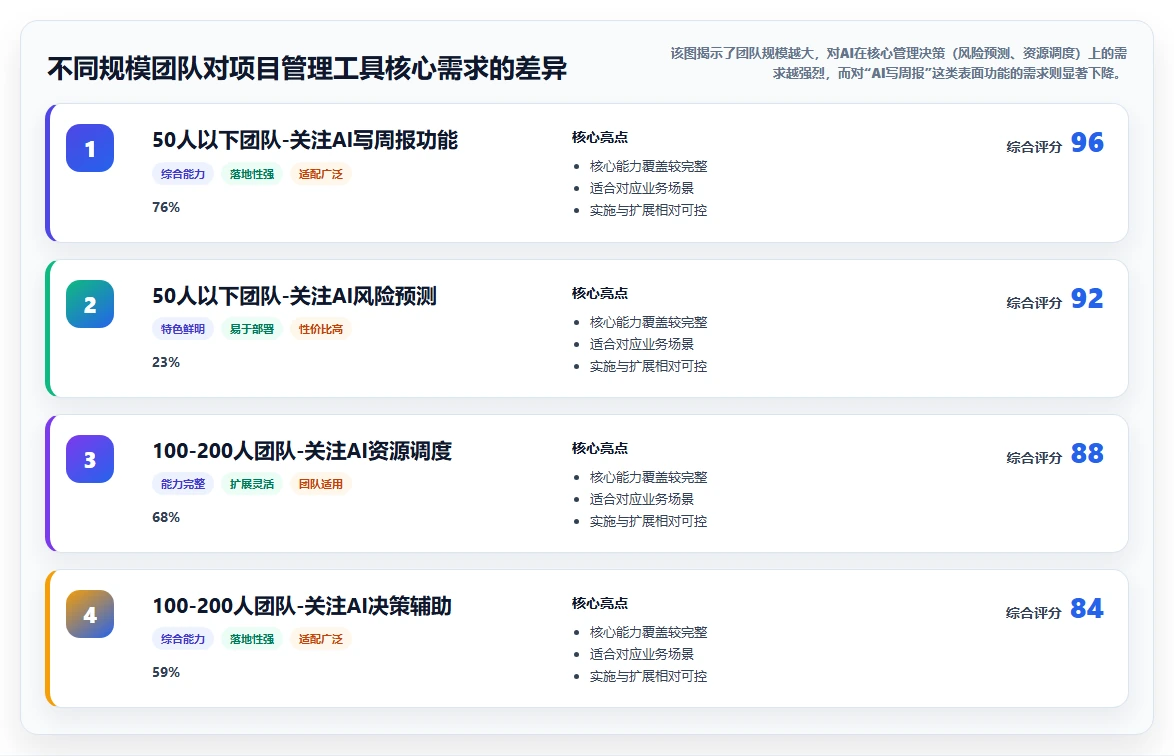The image size is (1174, 756).
Task: Click the 能力完整 tag
Action: click(x=183, y=484)
